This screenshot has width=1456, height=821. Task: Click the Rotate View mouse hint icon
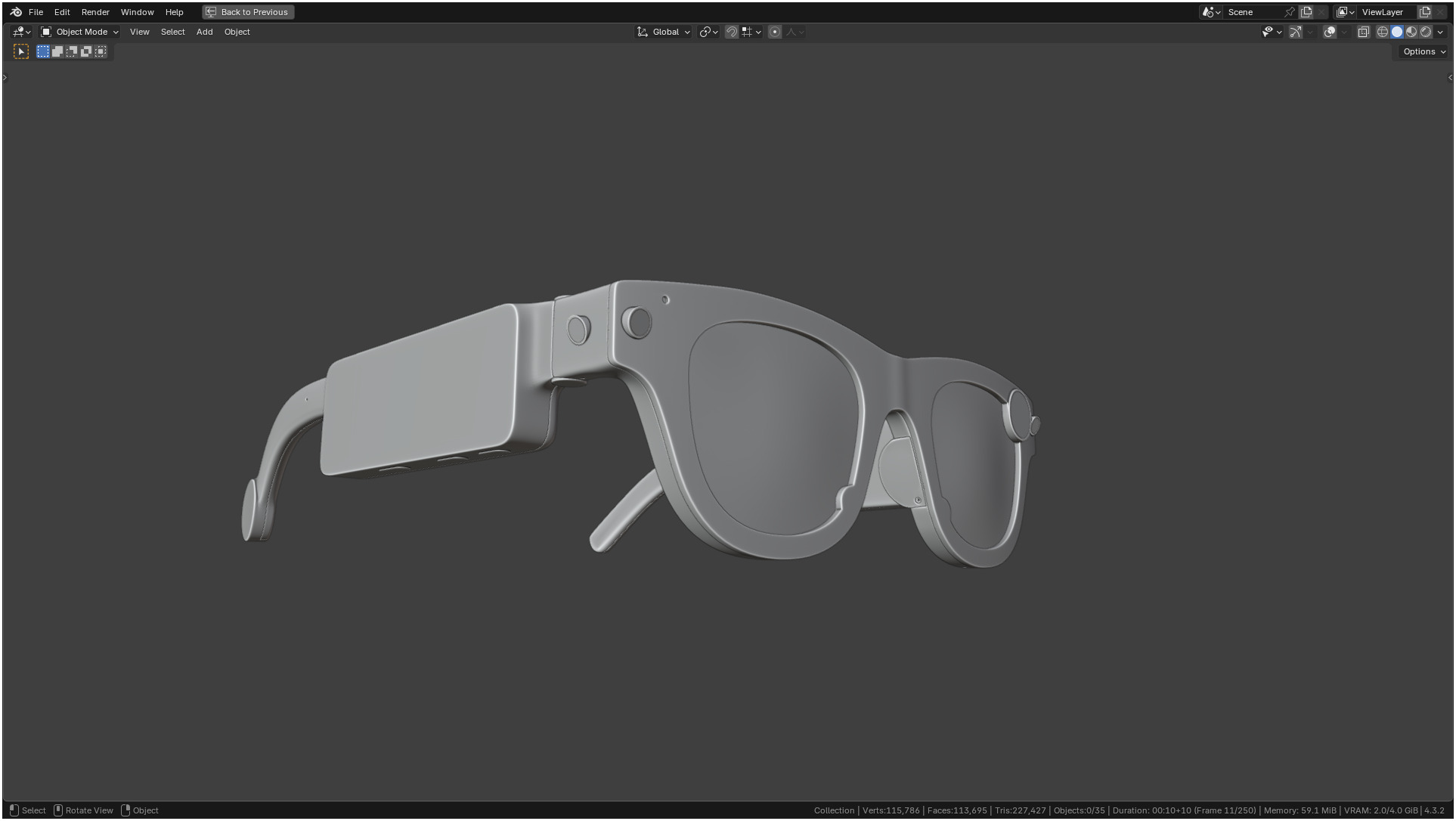(58, 810)
